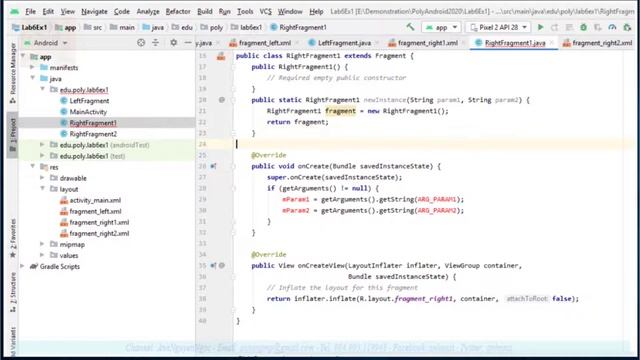
Task: Open Project panel settings gear
Action: pyautogui.click(x=173, y=42)
